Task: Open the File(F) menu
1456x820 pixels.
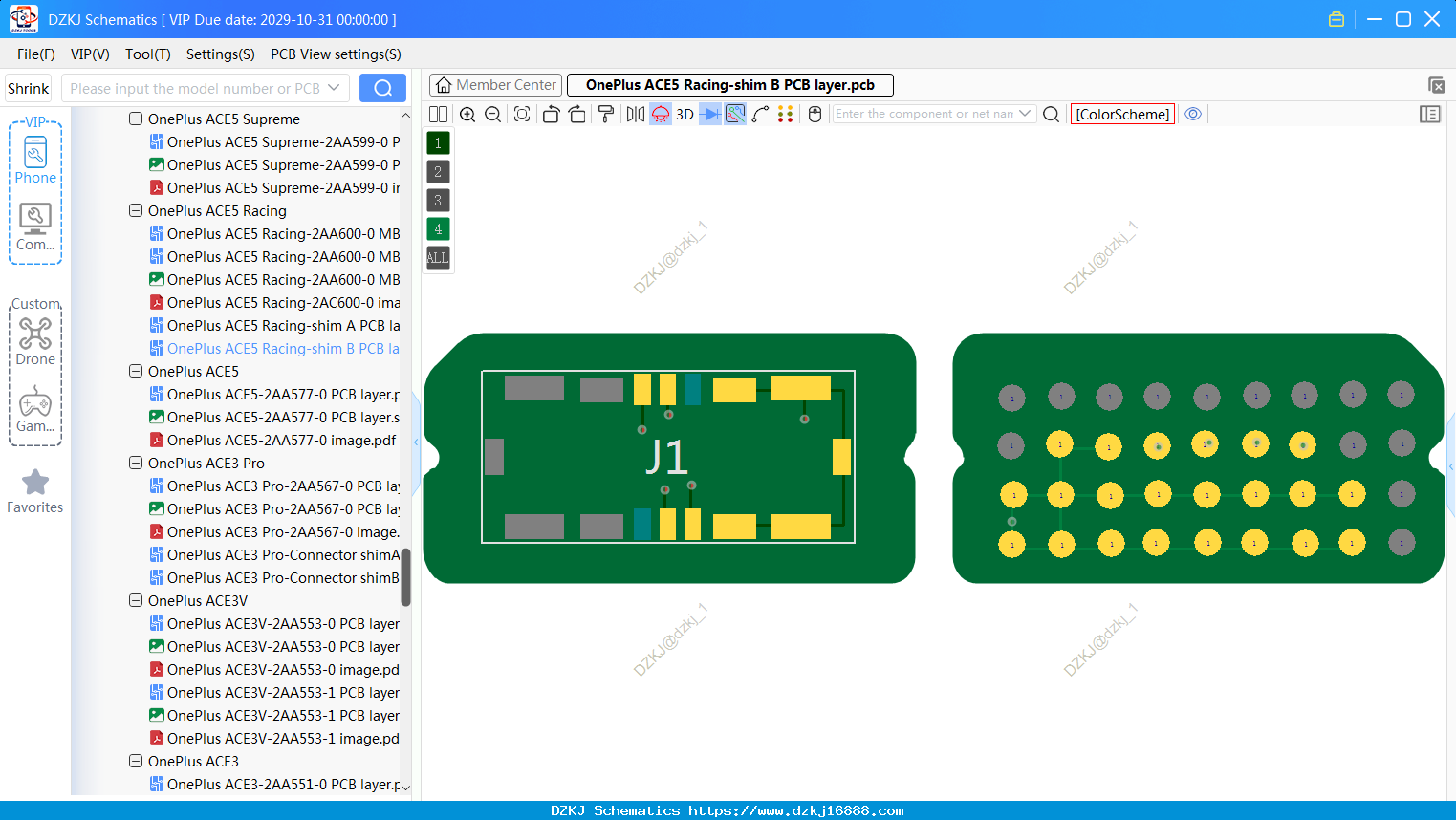Action: point(36,54)
